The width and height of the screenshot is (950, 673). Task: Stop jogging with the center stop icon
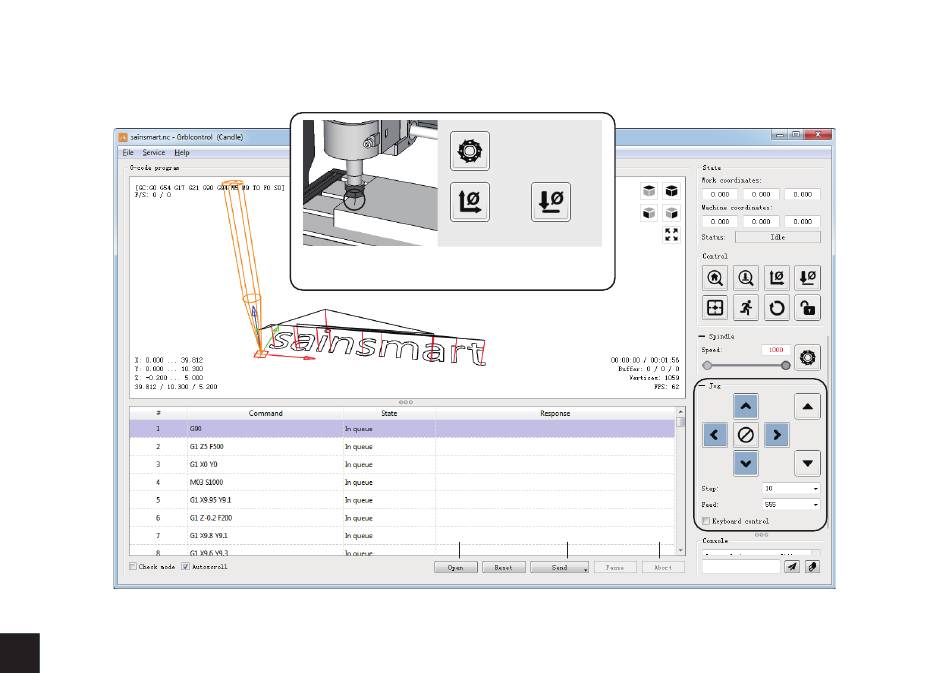tap(746, 435)
